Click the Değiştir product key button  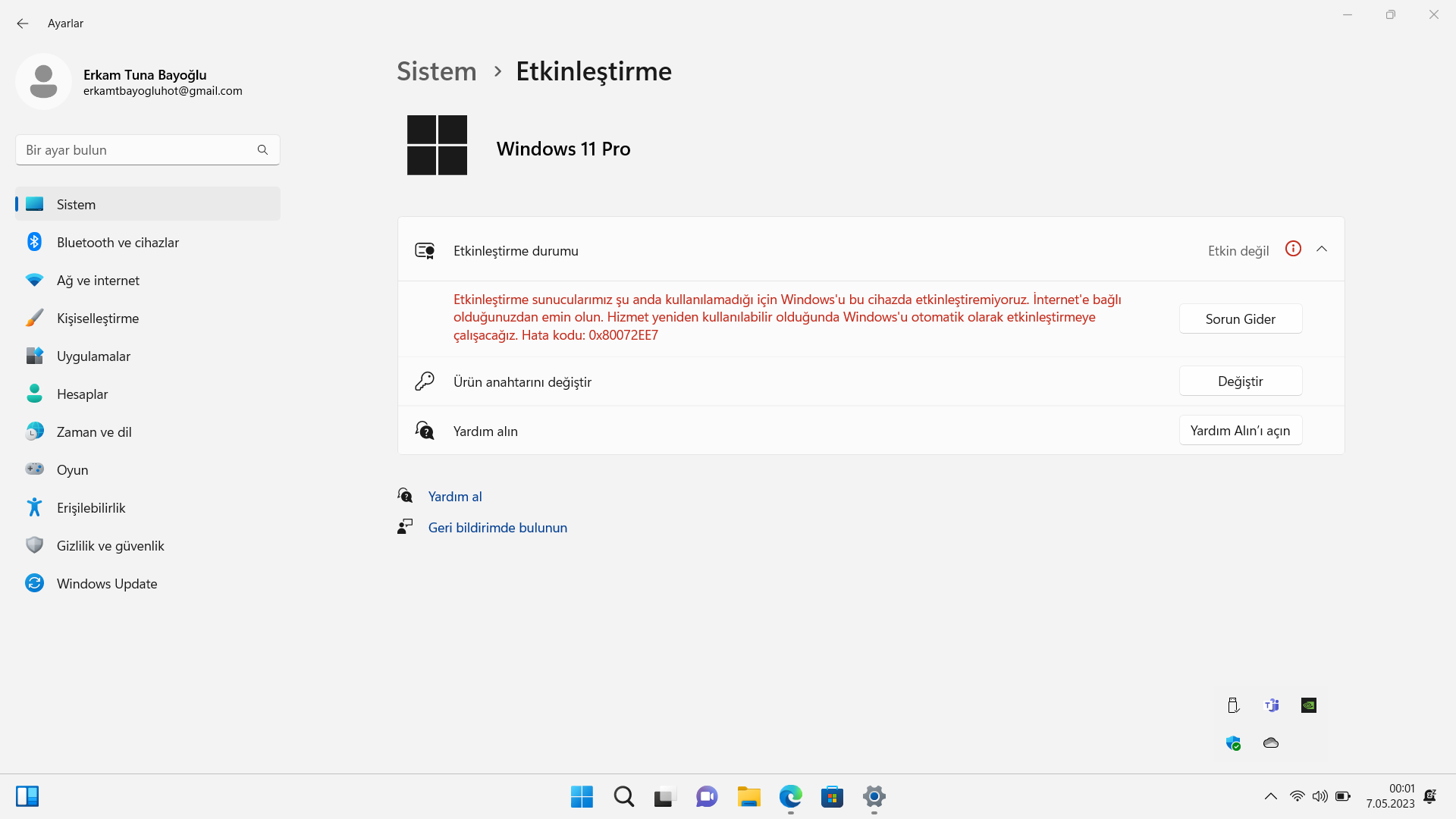click(x=1241, y=381)
